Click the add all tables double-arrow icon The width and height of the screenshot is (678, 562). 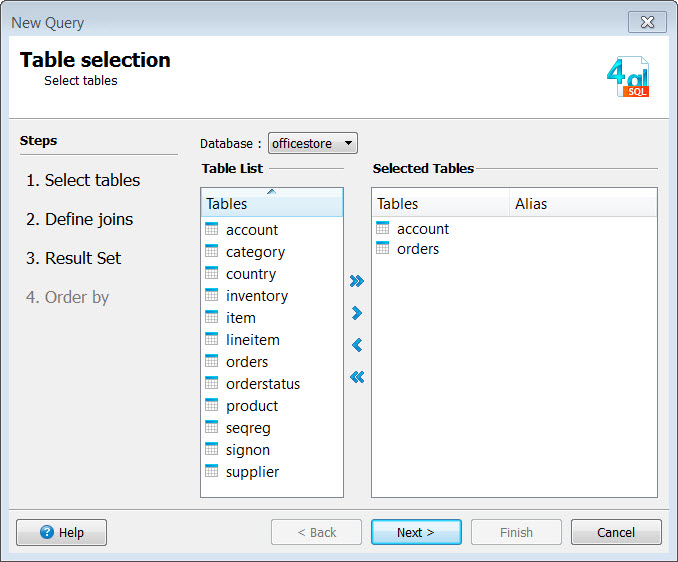click(x=357, y=281)
